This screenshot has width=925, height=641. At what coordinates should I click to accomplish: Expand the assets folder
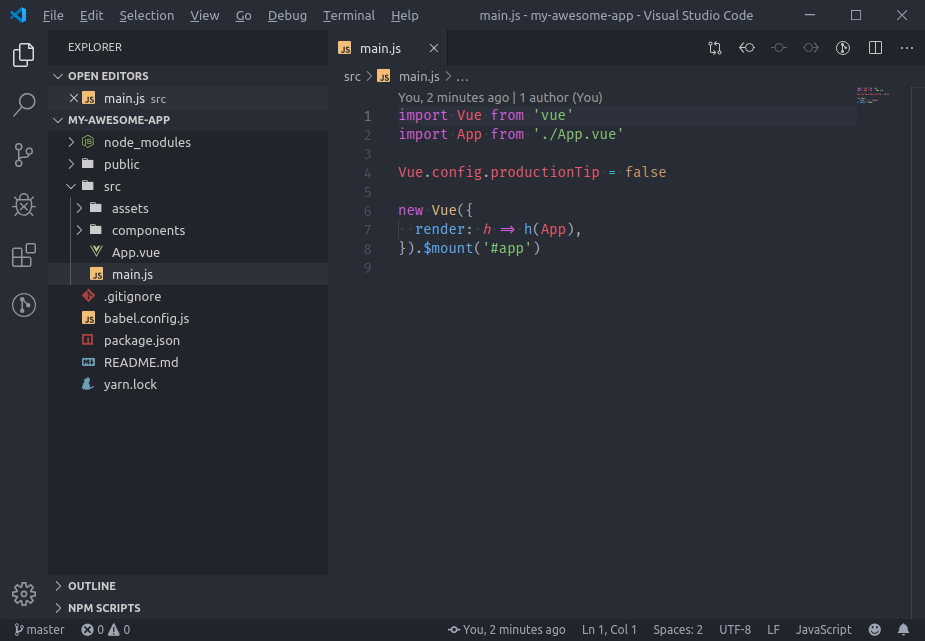[x=188, y=208]
